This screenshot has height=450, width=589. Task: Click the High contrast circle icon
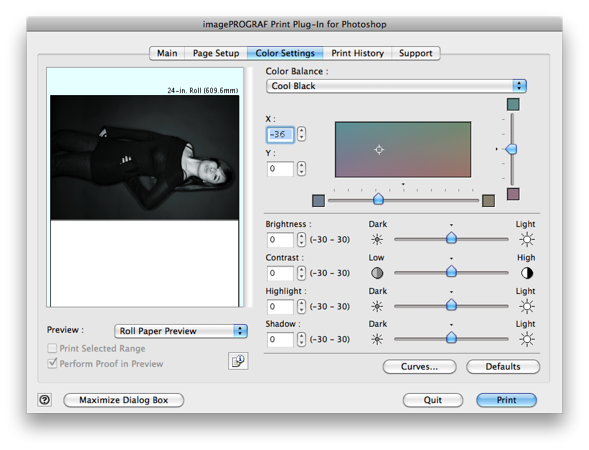tap(527, 273)
